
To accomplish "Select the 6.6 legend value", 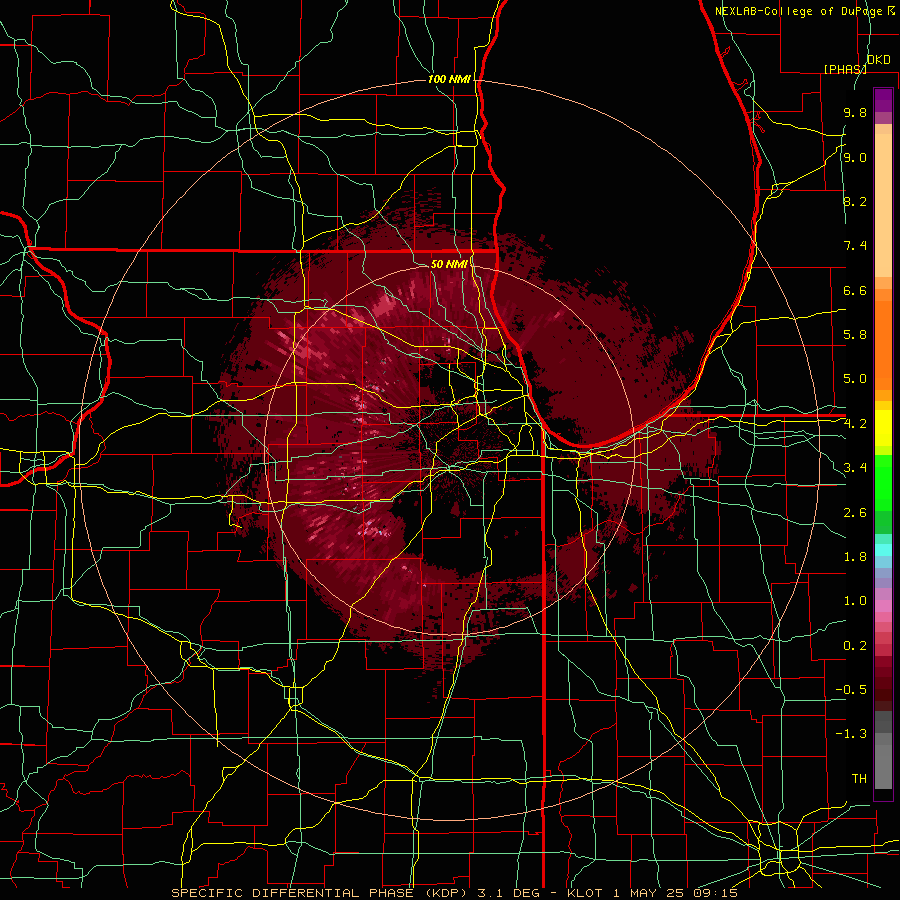I will click(855, 290).
